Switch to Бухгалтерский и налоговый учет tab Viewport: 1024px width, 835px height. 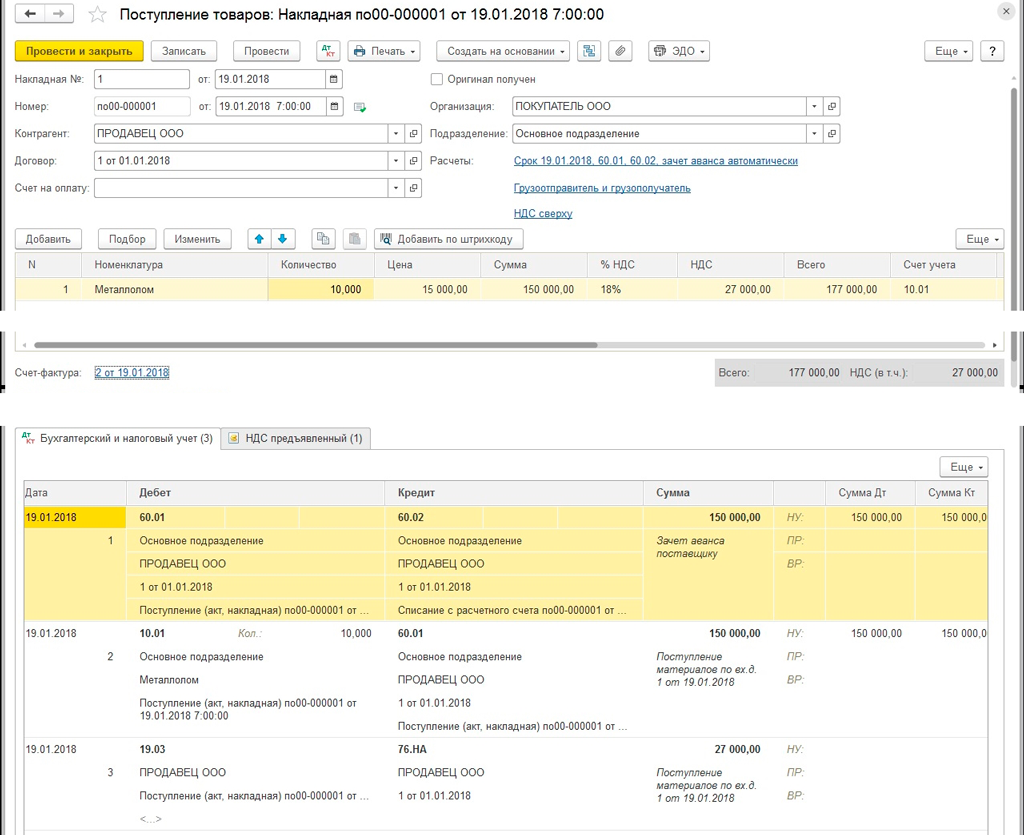118,438
